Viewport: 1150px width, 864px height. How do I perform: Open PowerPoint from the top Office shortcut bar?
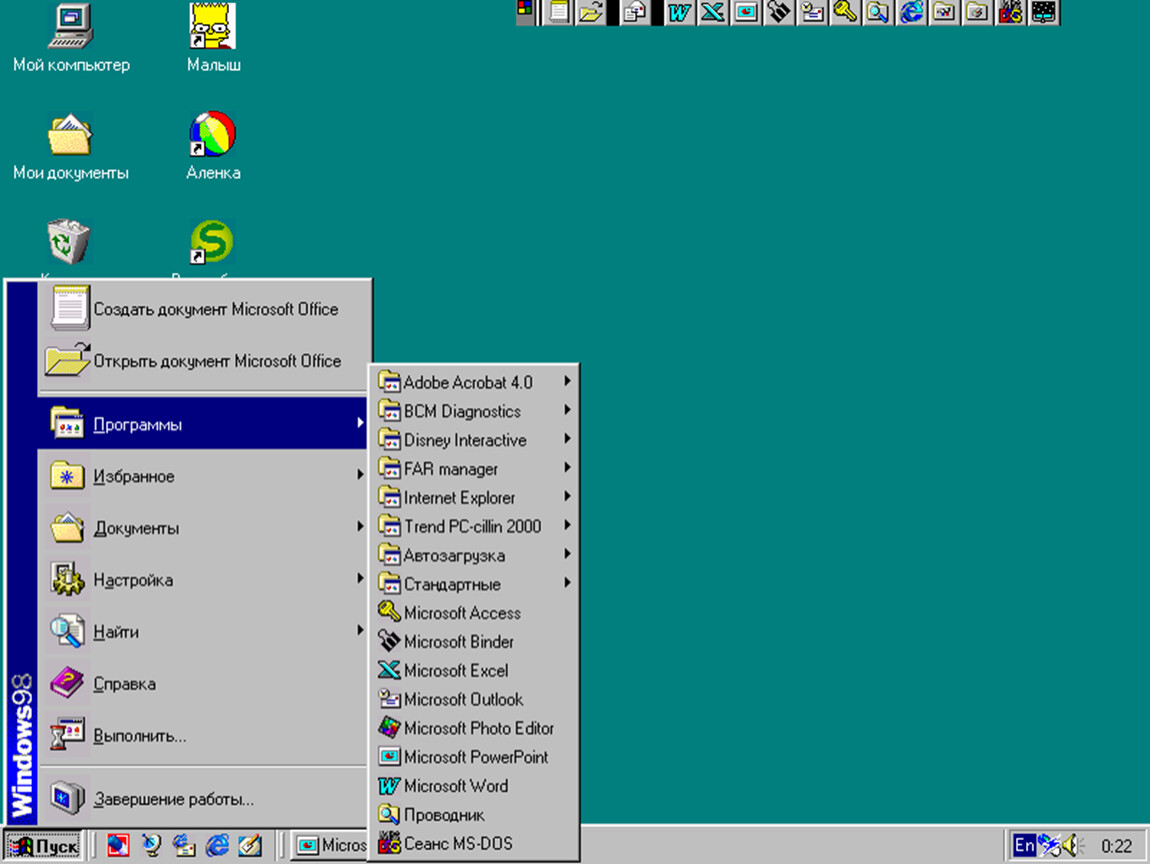click(x=746, y=12)
